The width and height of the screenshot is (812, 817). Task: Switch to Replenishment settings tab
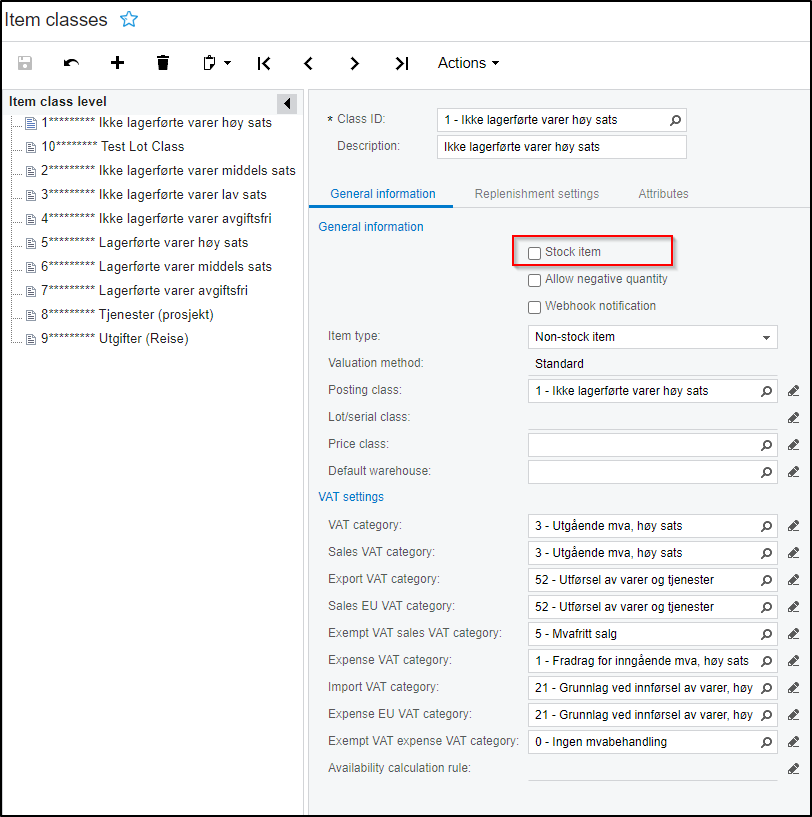(537, 194)
